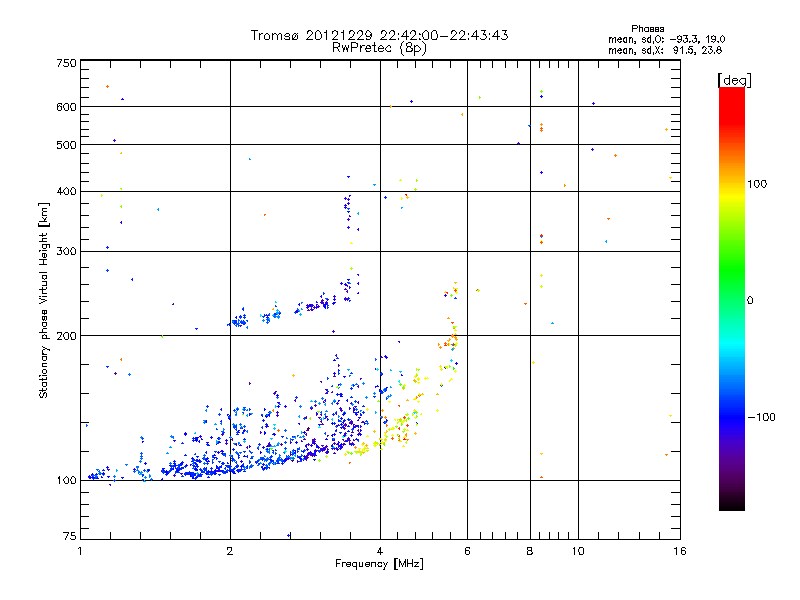The image size is (800, 600).
Task: Select the 'mean, sd,X: 91.5, 23.8' line
Action: pyautogui.click(x=665, y=50)
